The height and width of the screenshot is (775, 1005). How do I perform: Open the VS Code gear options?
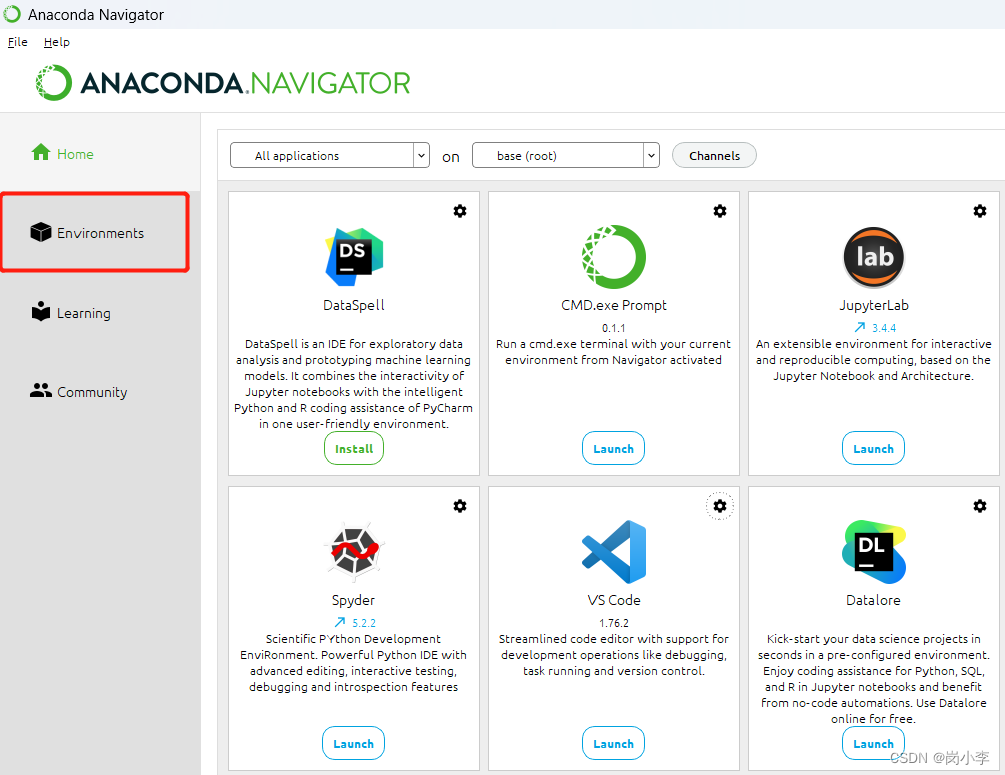point(720,506)
